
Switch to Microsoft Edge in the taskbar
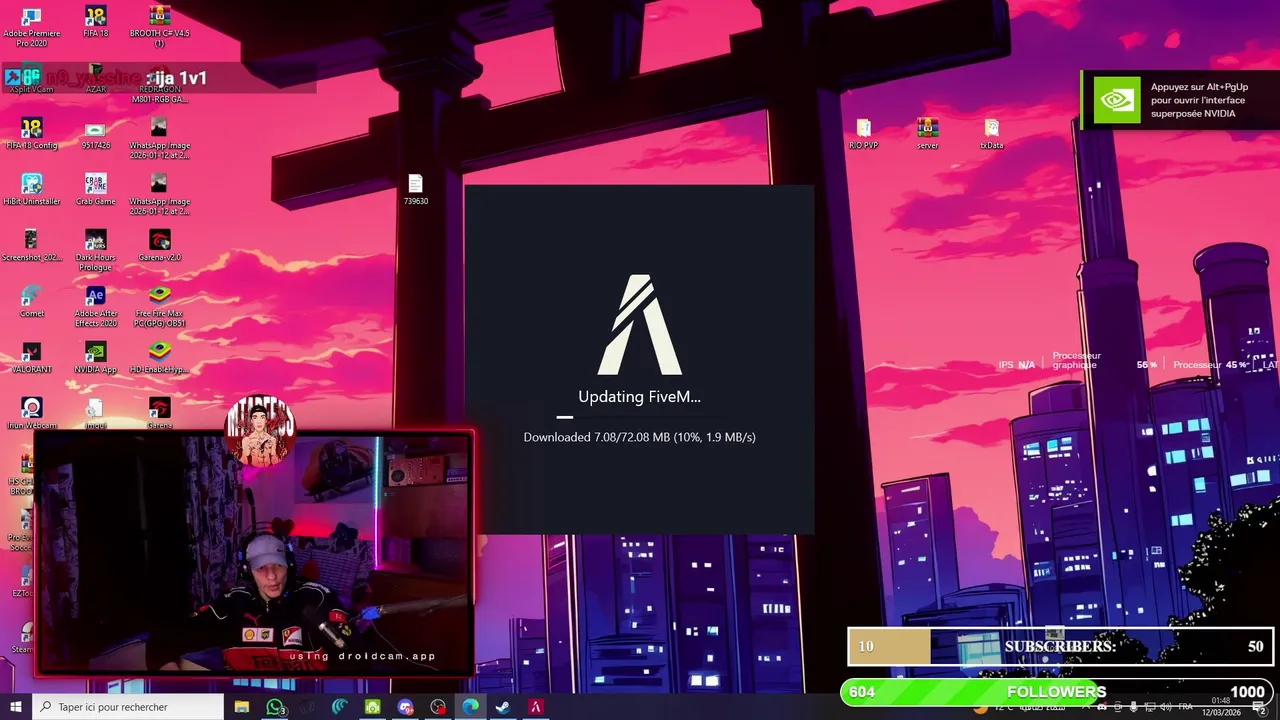470,707
